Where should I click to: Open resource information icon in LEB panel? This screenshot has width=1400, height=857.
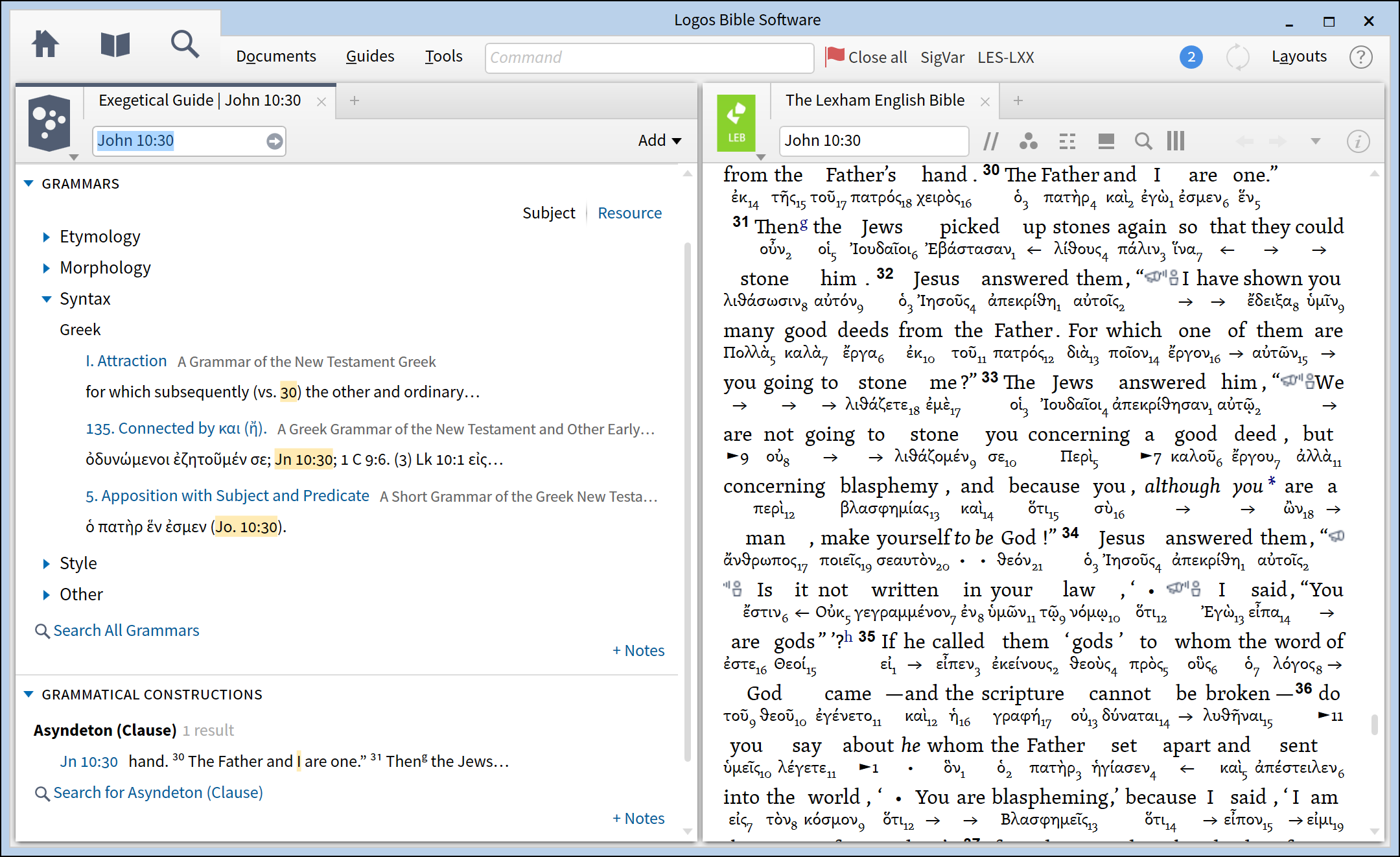click(x=1358, y=141)
